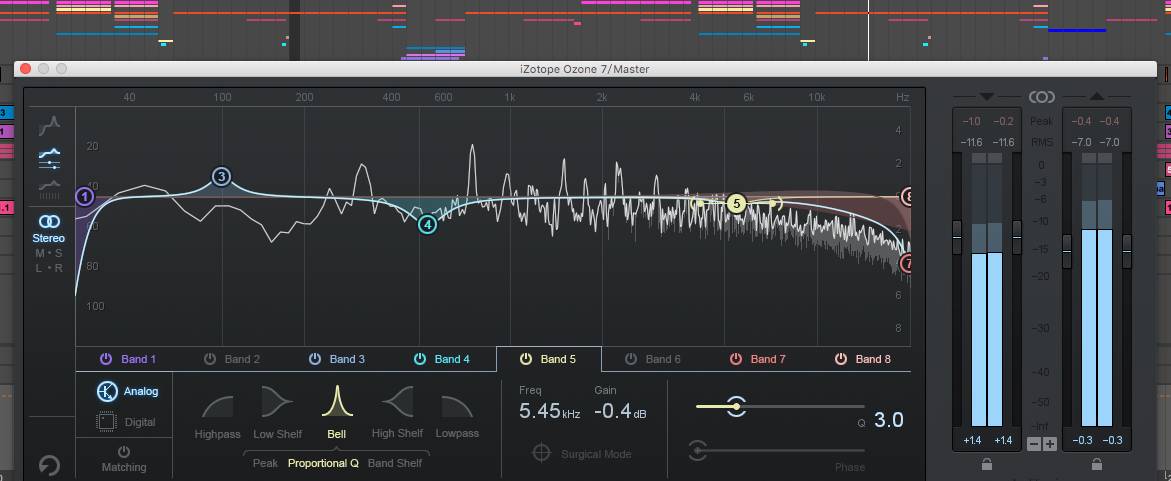Switch to L·R left/right mode
The width and height of the screenshot is (1171, 481).
[49, 268]
